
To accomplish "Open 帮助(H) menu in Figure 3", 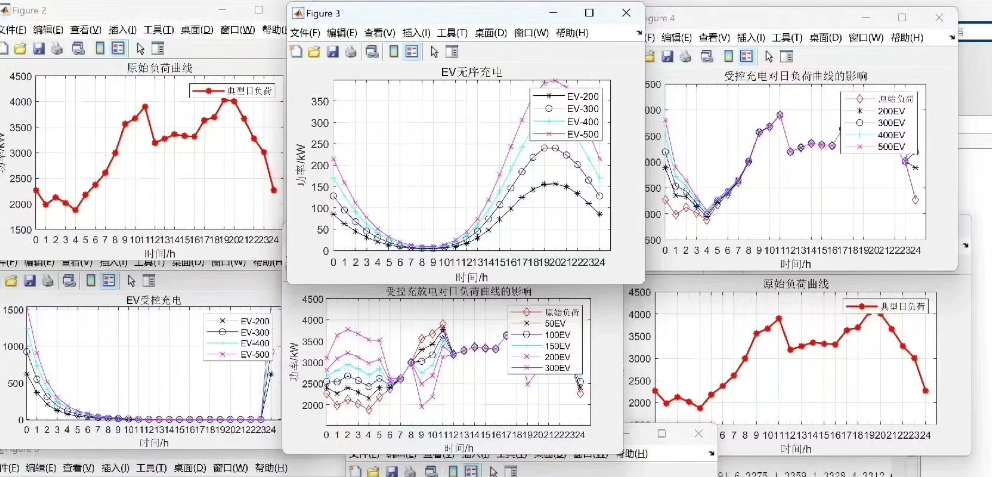I will pos(572,33).
